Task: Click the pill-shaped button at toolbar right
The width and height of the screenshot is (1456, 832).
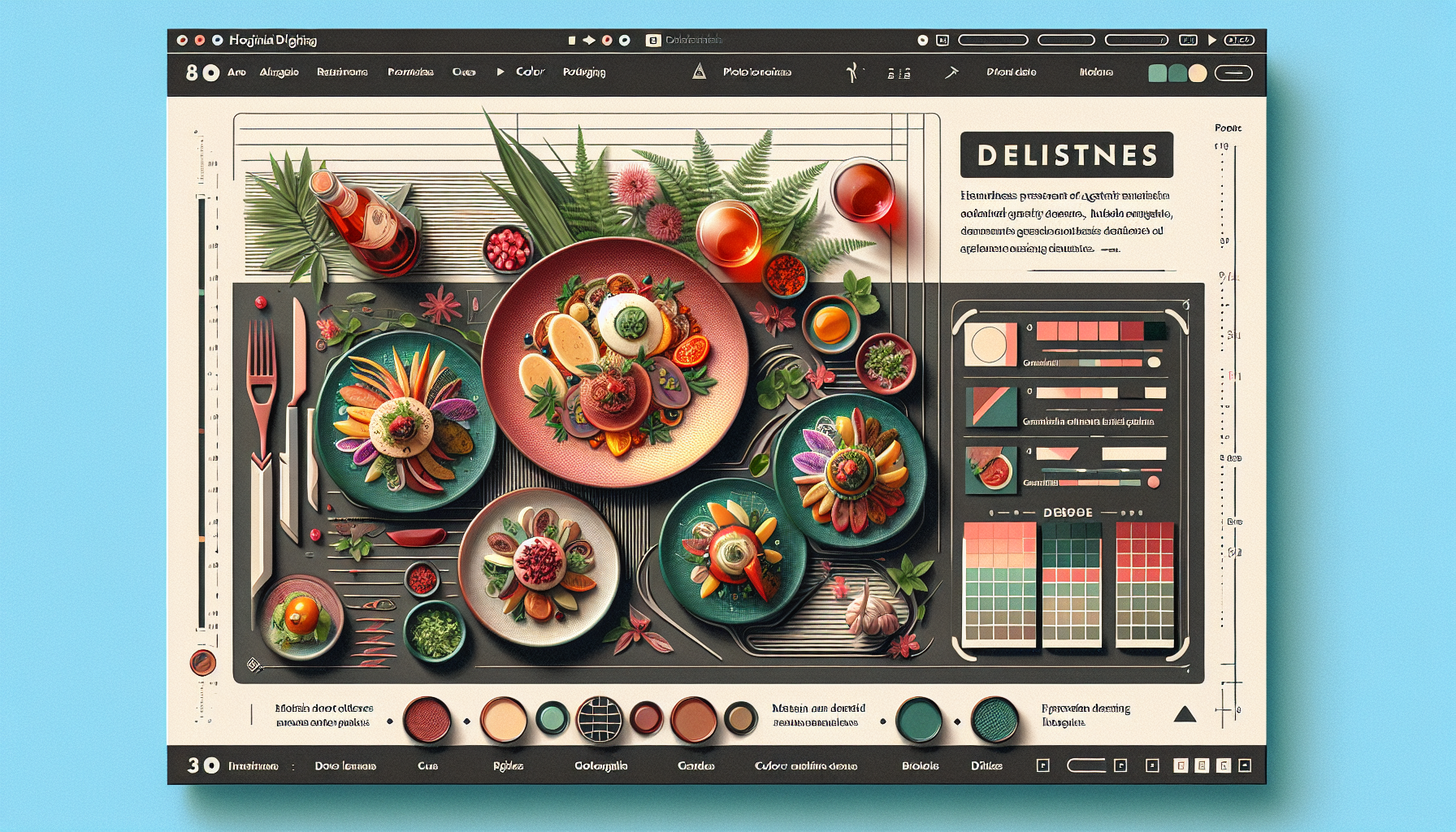Action: pyautogui.click(x=1233, y=73)
